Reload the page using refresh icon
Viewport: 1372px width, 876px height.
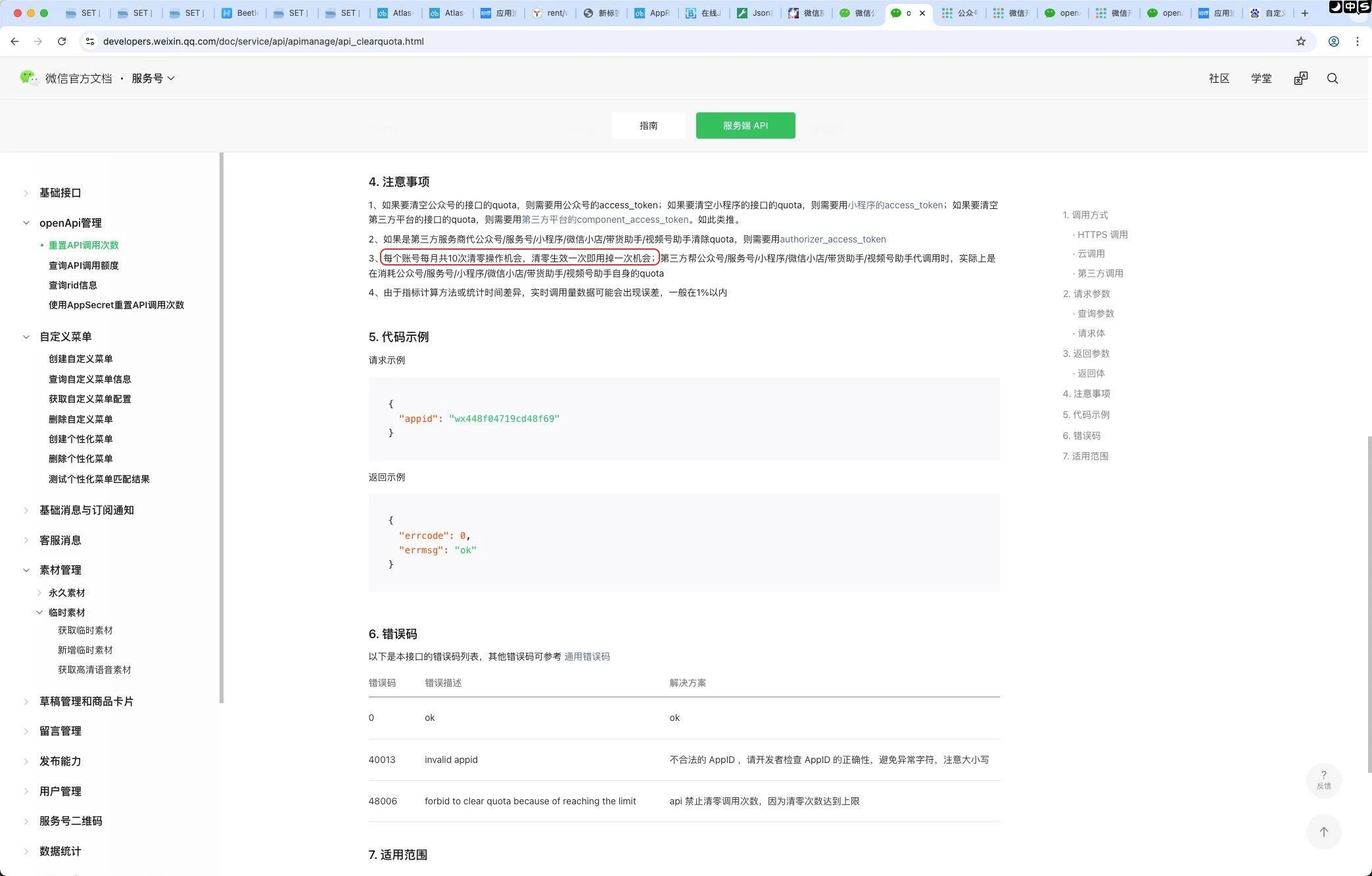pyautogui.click(x=62, y=41)
